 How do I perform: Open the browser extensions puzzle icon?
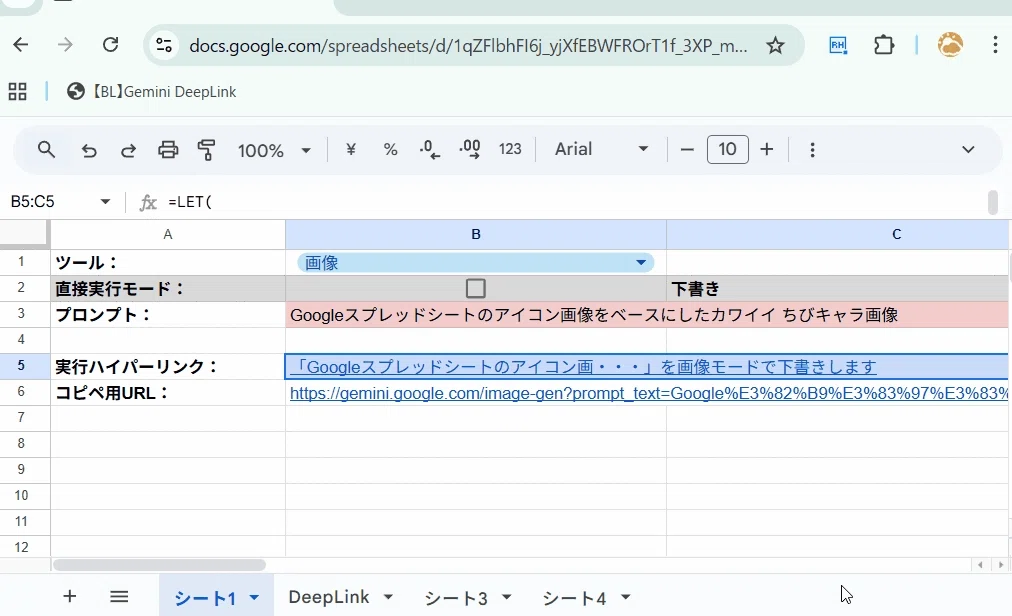pos(884,45)
